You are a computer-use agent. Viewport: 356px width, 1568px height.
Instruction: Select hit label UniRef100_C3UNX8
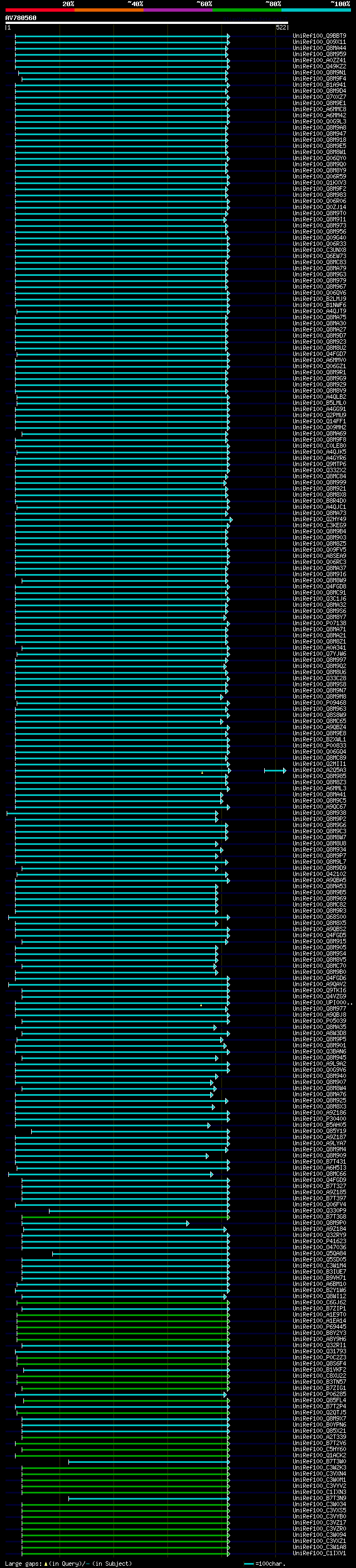pyautogui.click(x=319, y=250)
